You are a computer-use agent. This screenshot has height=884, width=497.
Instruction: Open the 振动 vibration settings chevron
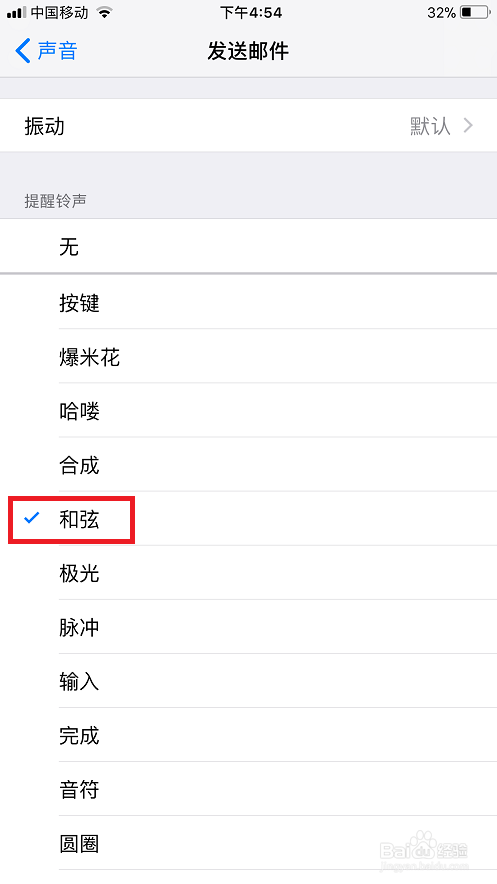click(468, 126)
